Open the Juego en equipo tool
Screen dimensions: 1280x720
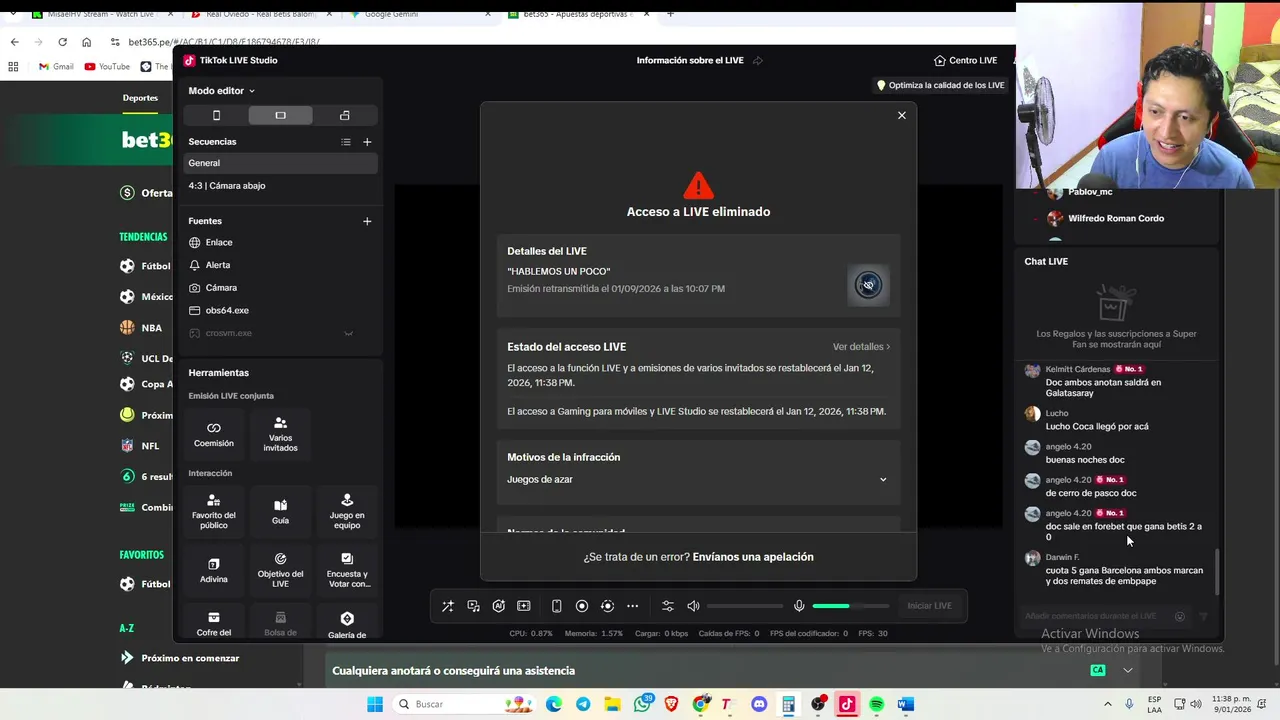347,511
